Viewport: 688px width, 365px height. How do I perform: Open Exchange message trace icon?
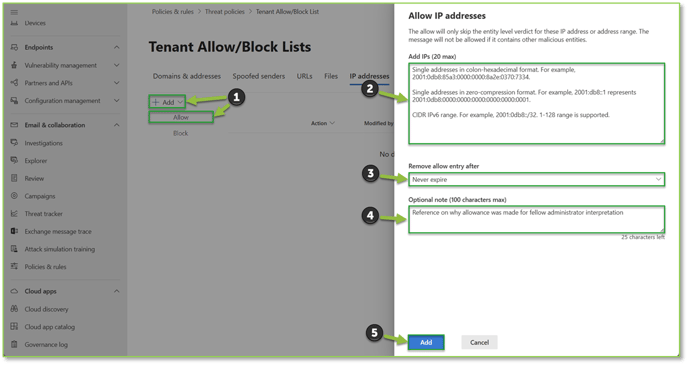coord(14,231)
